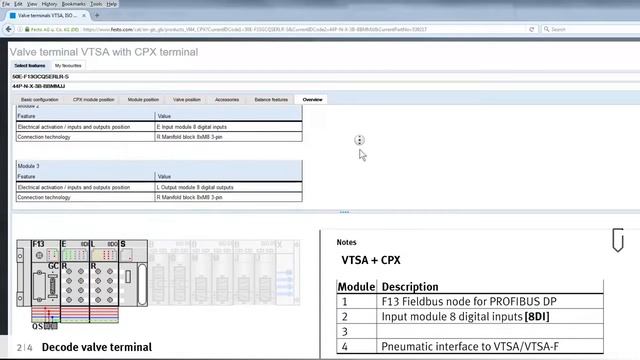Screen dimensions: 640x360
Task: Switch to My favourites tab
Action: point(68,66)
